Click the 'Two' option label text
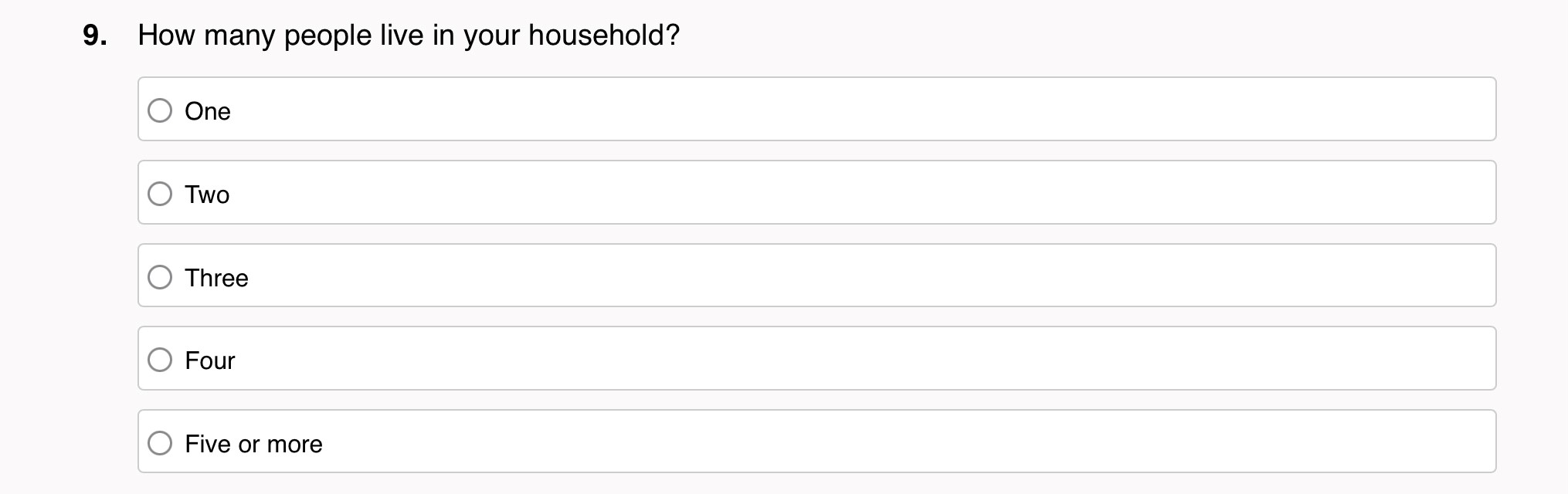The width and height of the screenshot is (1568, 494). tap(207, 195)
